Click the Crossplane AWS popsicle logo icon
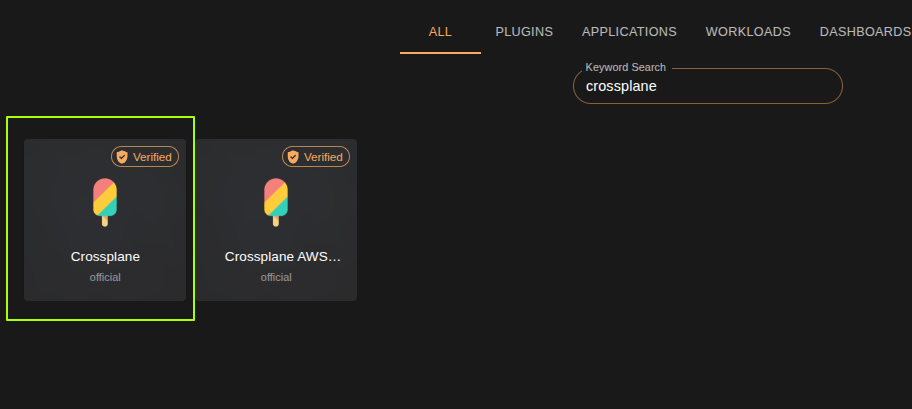This screenshot has height=409, width=912. pos(276,201)
